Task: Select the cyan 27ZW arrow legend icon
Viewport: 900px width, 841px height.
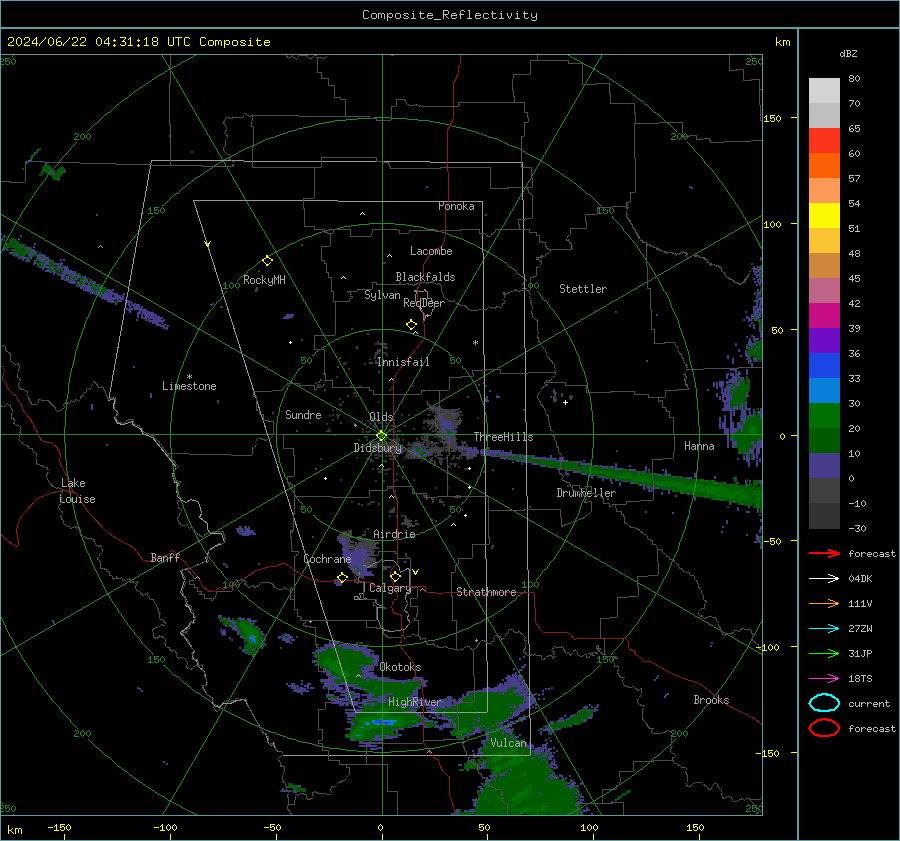Action: pos(824,629)
